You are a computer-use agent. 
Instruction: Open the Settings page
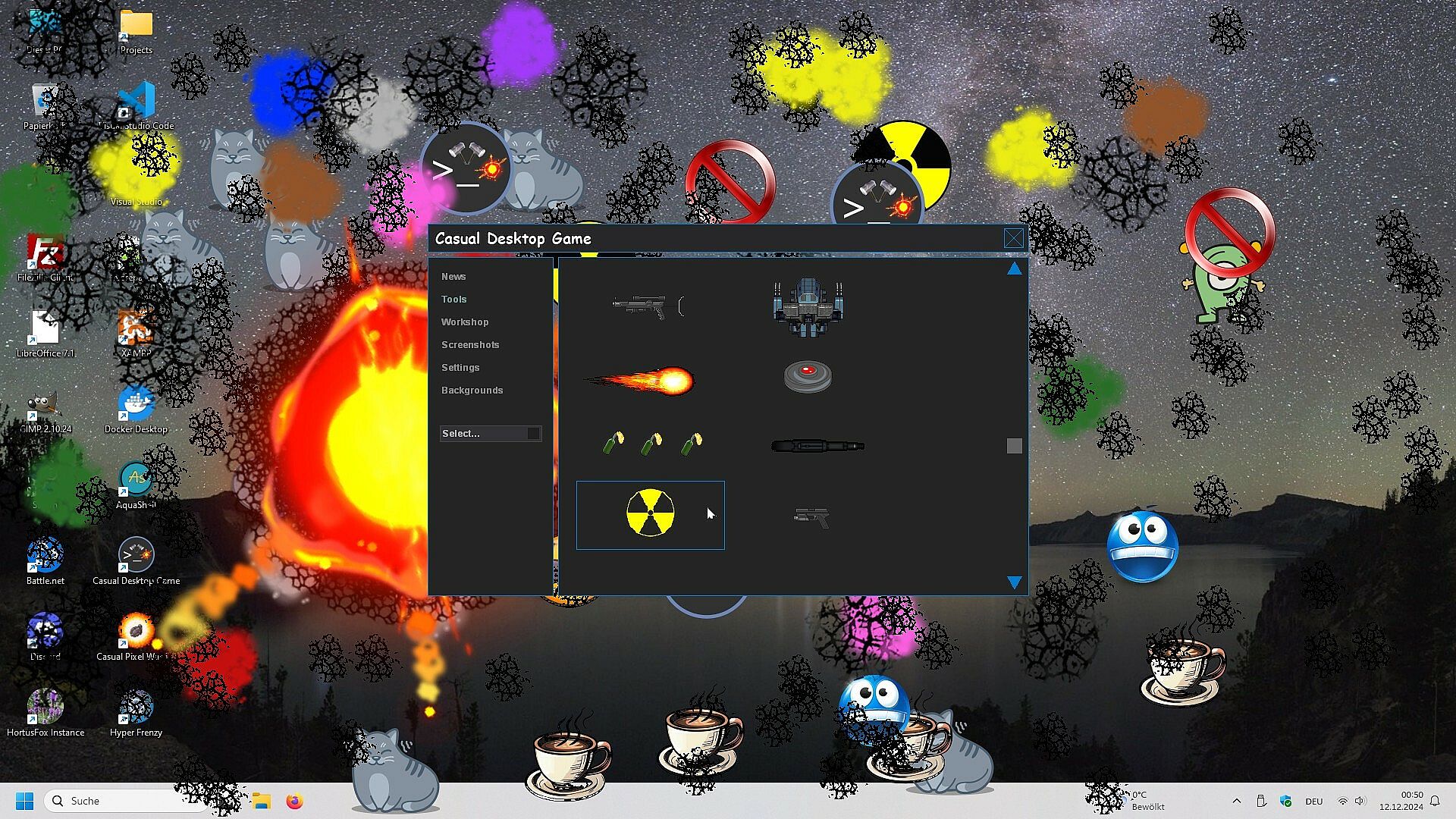460,368
